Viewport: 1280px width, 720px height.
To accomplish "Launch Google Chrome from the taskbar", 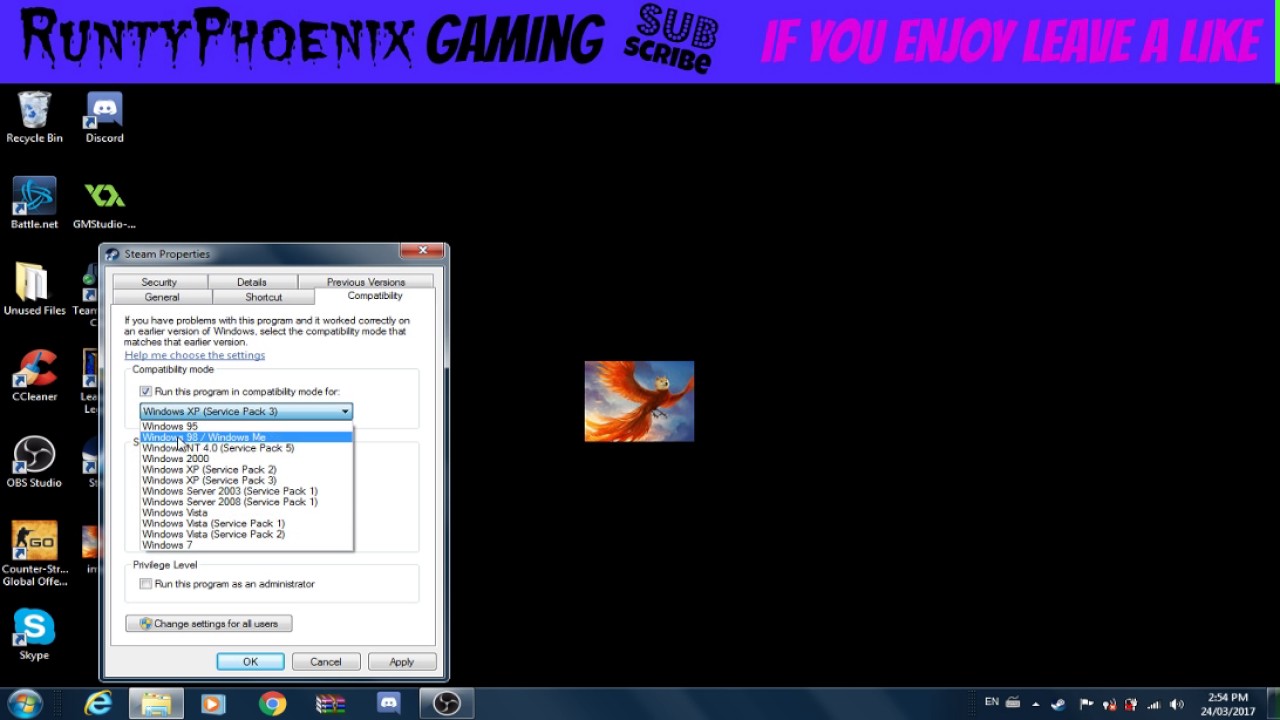I will click(272, 704).
